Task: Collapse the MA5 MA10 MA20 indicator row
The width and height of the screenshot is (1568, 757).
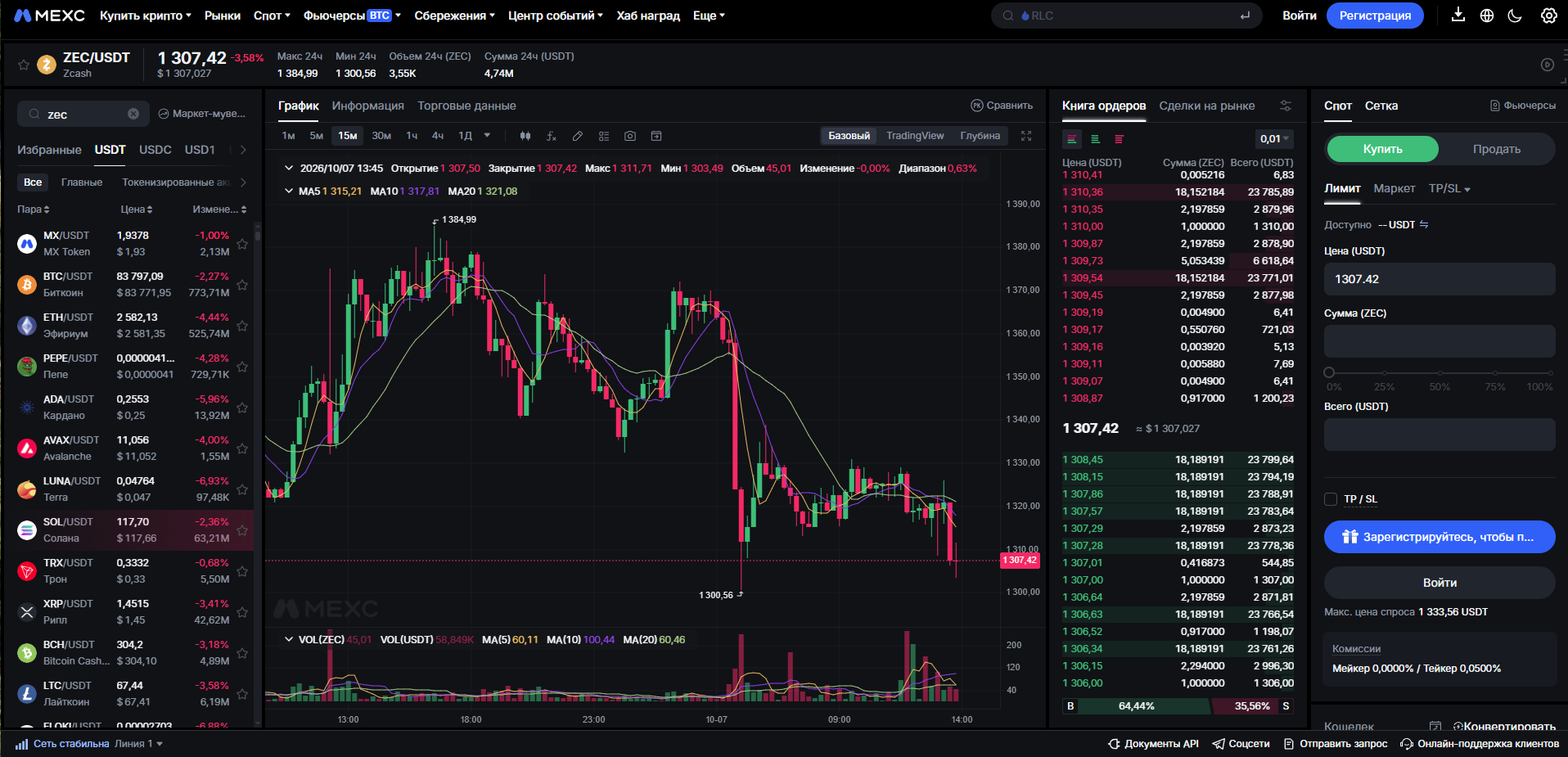Action: [x=289, y=191]
